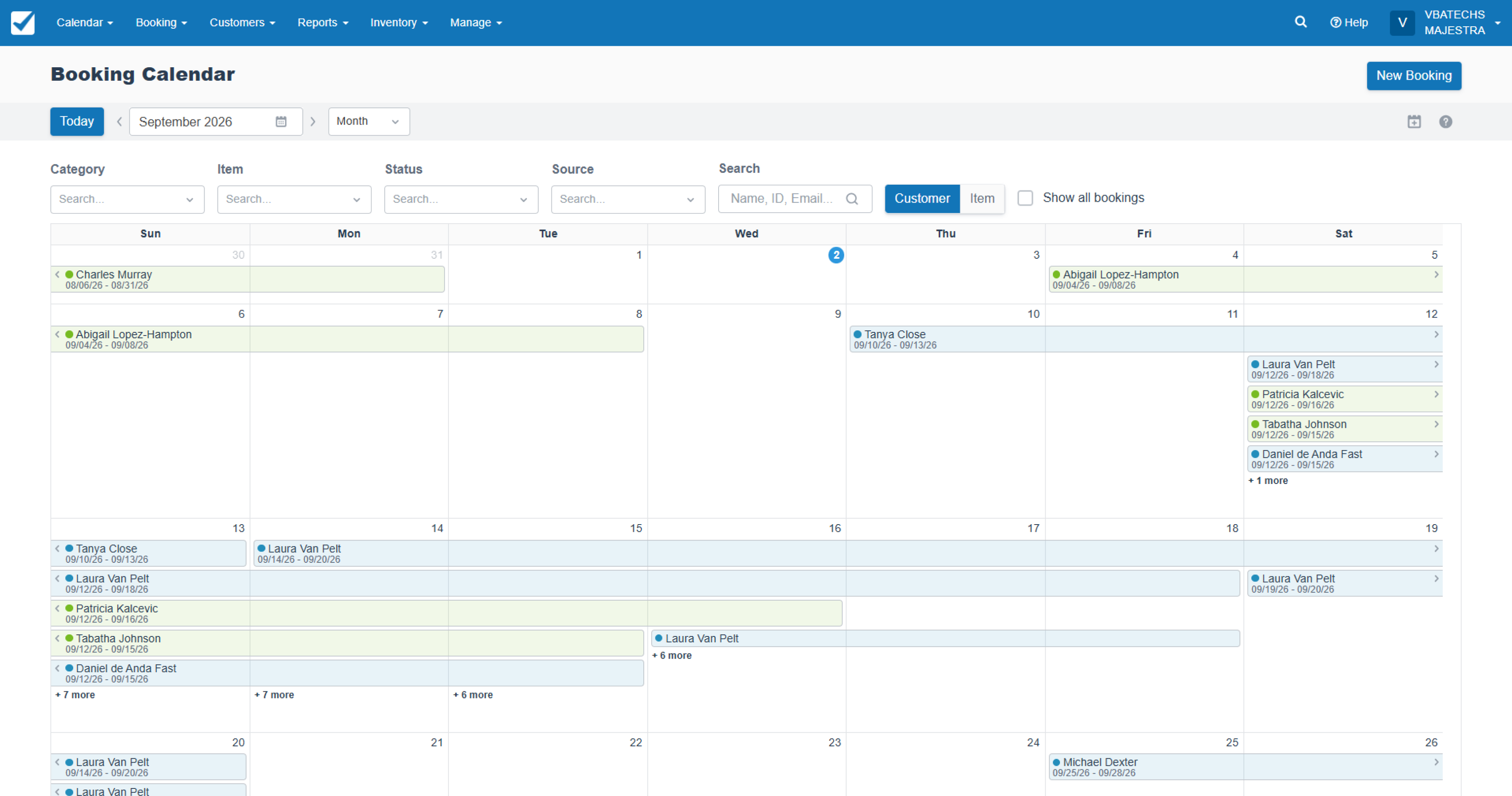This screenshot has height=796, width=1512.
Task: Open the undated Laura Van Pelt bar on Wednesday 16
Action: [x=945, y=639]
